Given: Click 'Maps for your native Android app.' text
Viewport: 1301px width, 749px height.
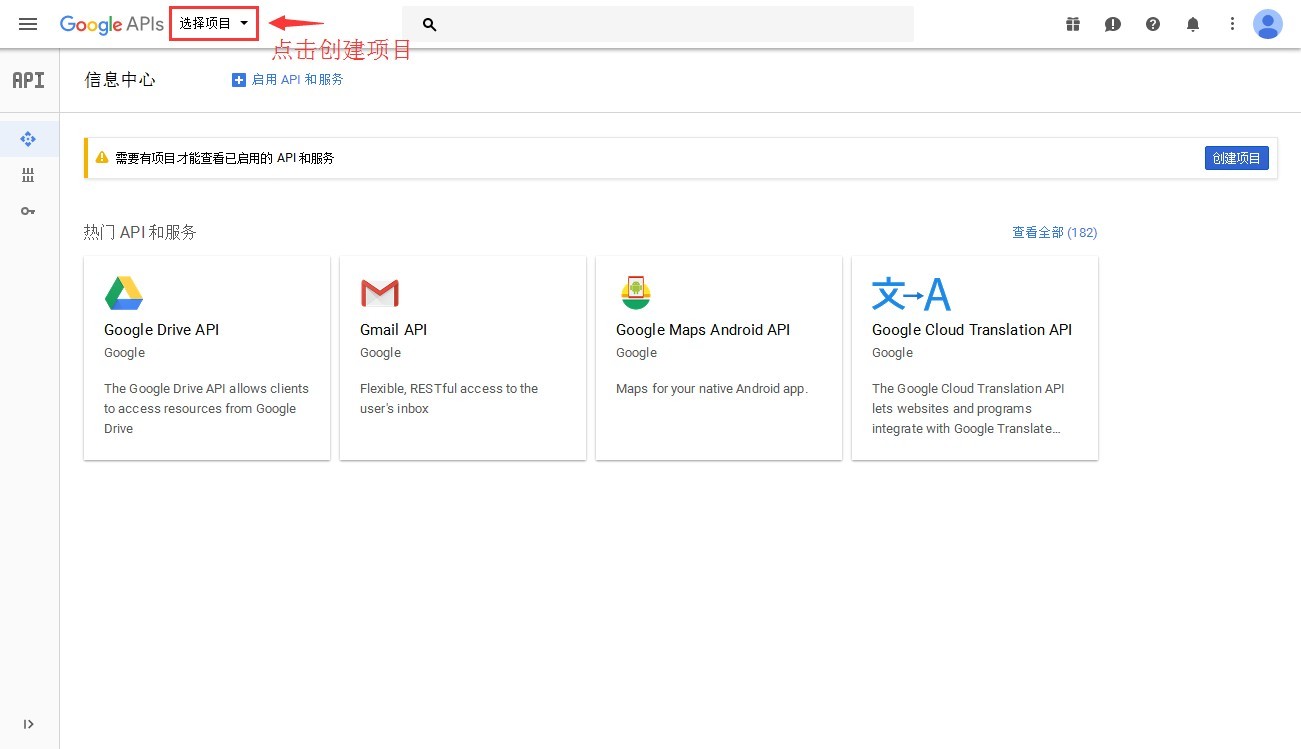Looking at the screenshot, I should [712, 389].
